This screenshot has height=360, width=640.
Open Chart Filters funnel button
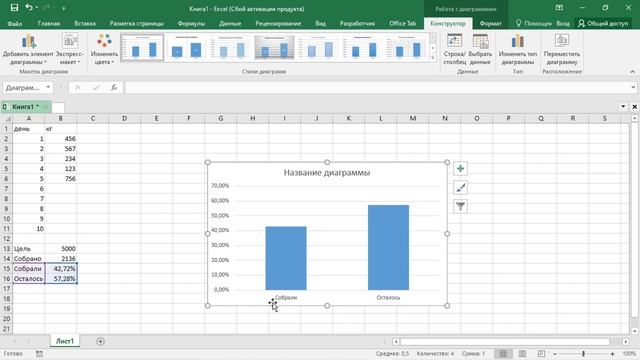click(x=460, y=207)
